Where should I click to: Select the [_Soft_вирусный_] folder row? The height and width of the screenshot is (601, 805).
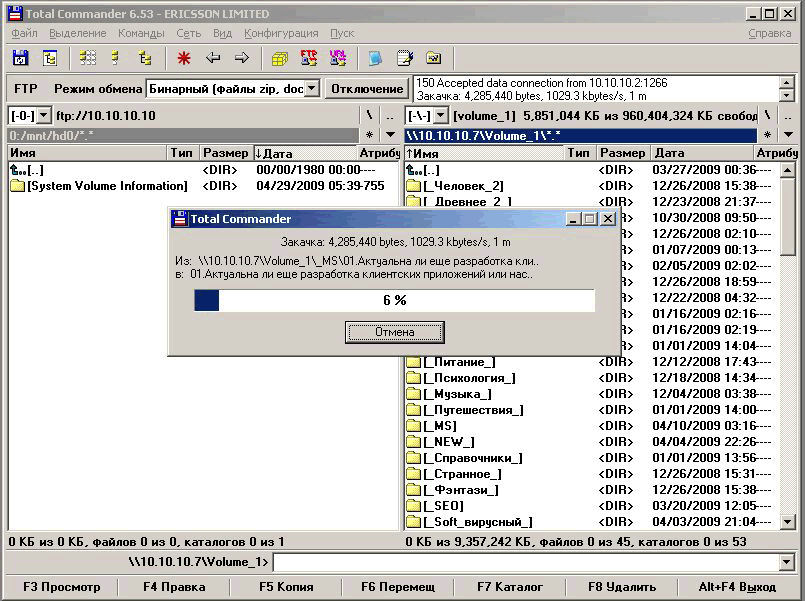592,522
